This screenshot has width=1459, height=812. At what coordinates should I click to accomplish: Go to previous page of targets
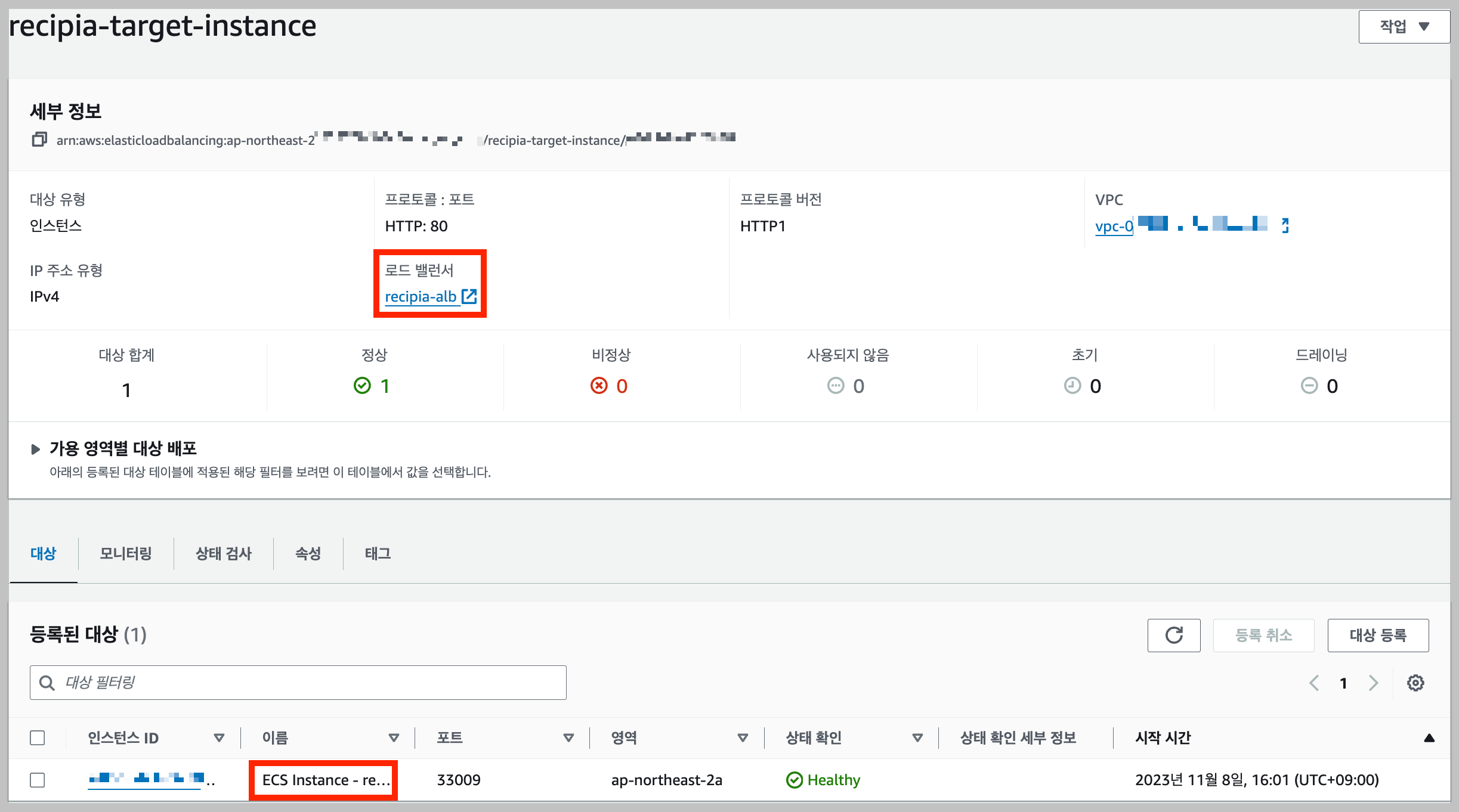pos(1314,683)
